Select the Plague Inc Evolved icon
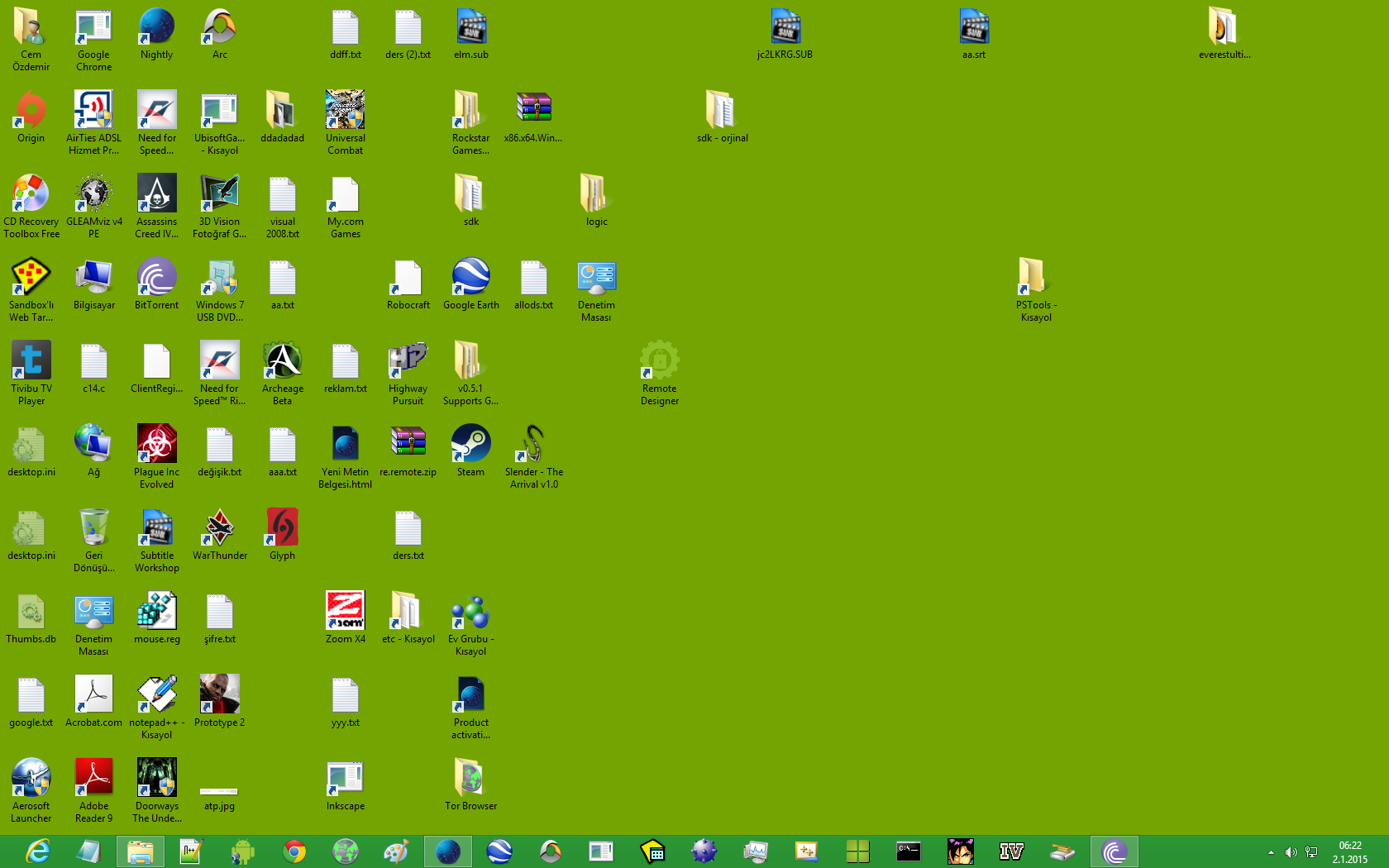Viewport: 1389px width, 868px height. pos(156,457)
